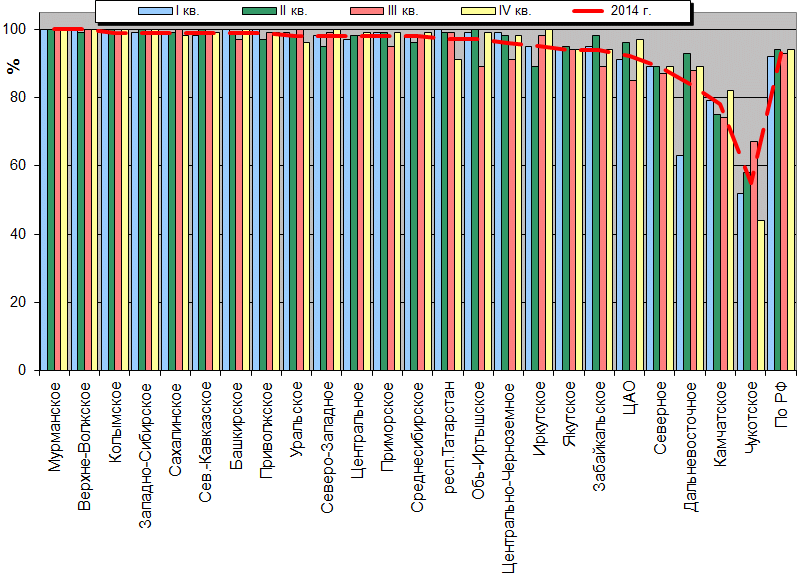This screenshot has height=574, width=801.
Task: Click the blue I кв. bar for Чукотское
Action: pyautogui.click(x=740, y=281)
